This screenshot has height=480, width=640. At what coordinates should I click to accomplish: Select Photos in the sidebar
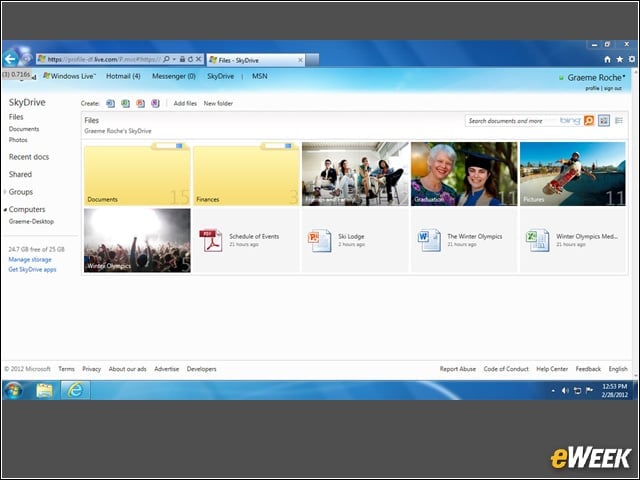[18, 140]
